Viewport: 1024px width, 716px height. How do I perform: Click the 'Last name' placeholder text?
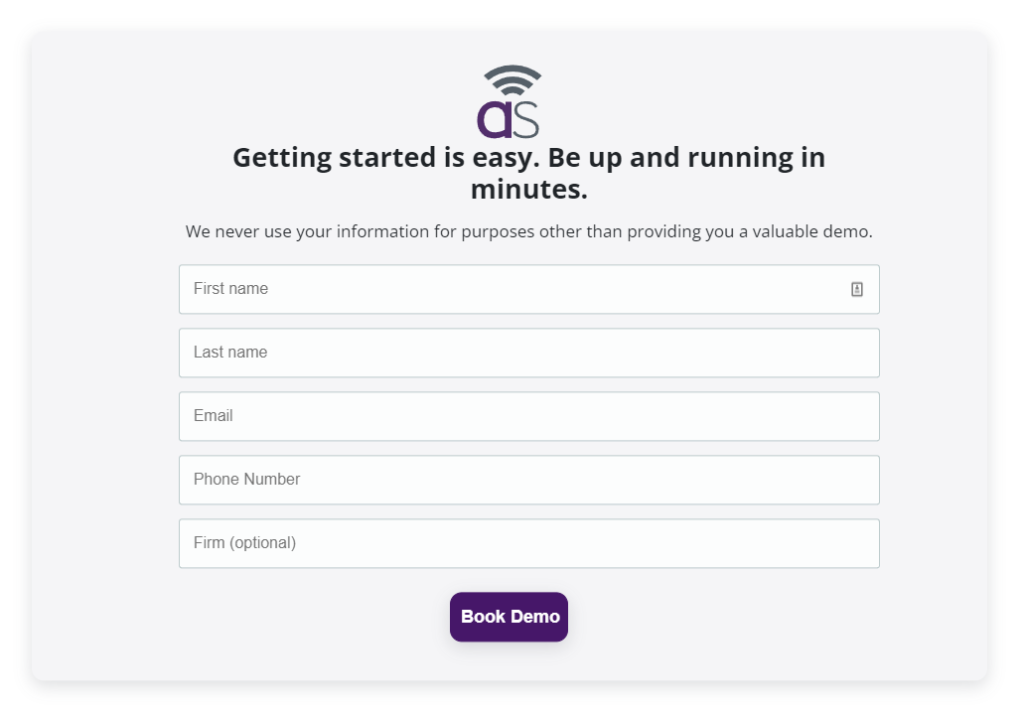tap(230, 353)
